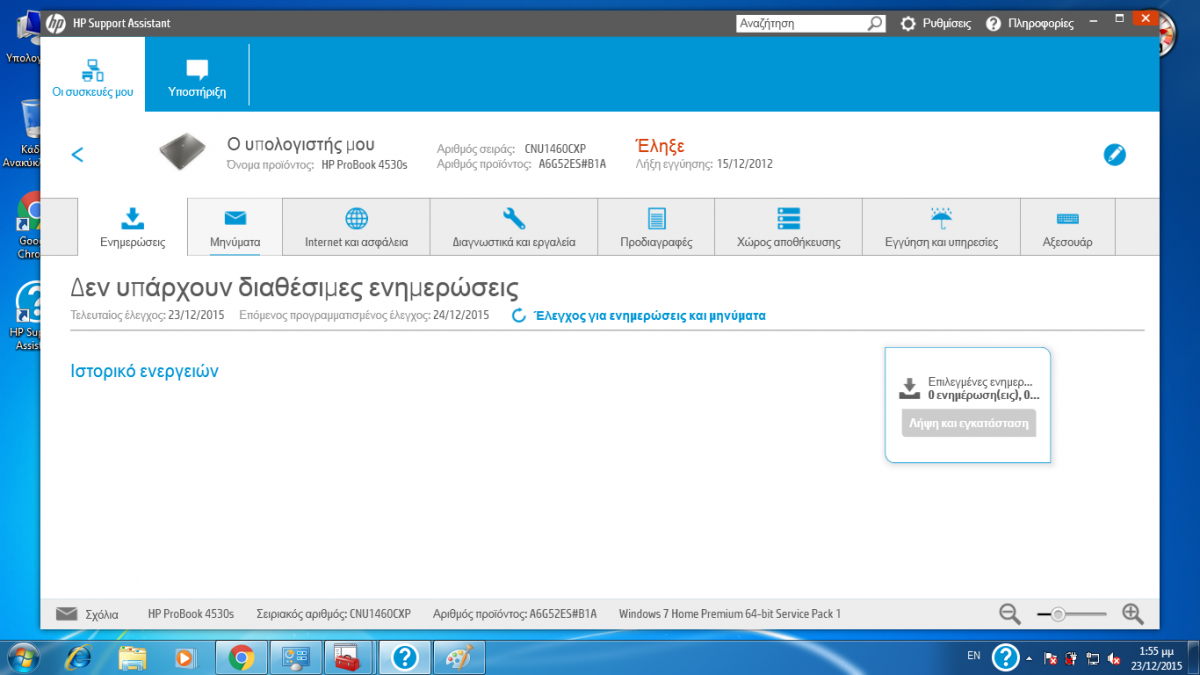Click the zoom in magnifier icon
This screenshot has width=1200, height=675.
coord(1132,614)
